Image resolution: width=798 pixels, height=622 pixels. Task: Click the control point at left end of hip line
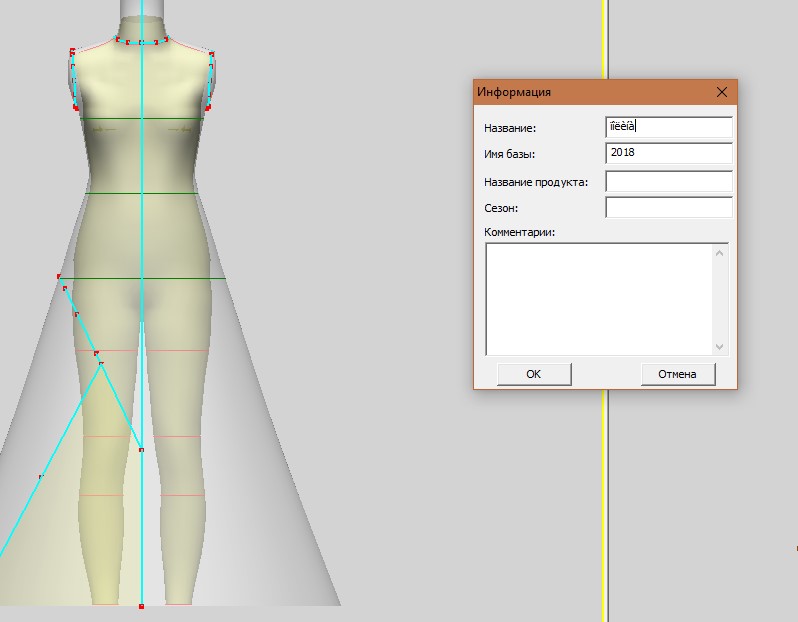point(59,277)
